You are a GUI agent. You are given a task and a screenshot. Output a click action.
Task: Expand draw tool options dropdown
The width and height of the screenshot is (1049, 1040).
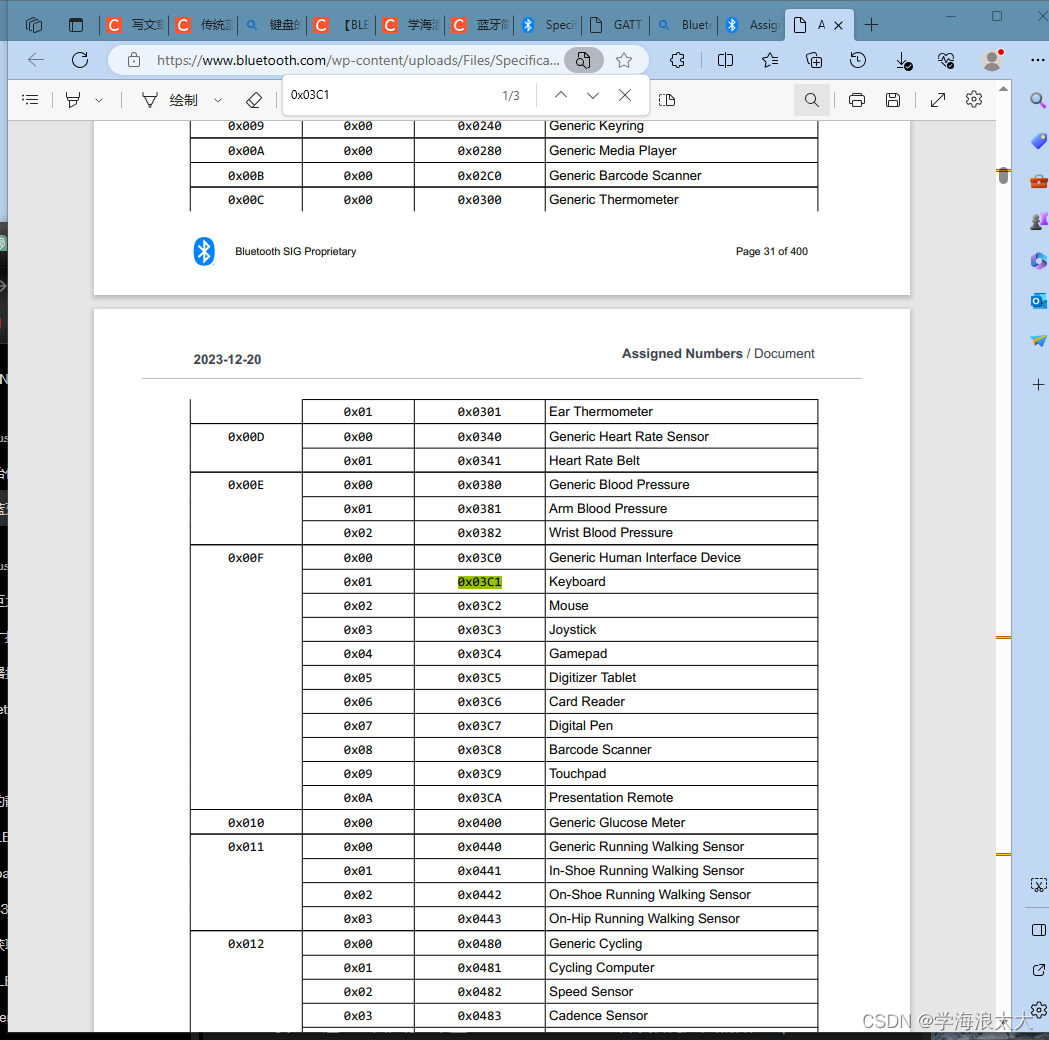(217, 100)
